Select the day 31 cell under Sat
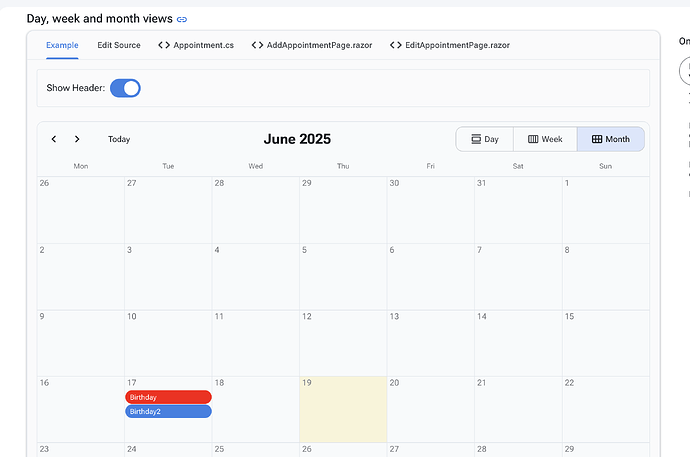The image size is (690, 457). [518, 210]
